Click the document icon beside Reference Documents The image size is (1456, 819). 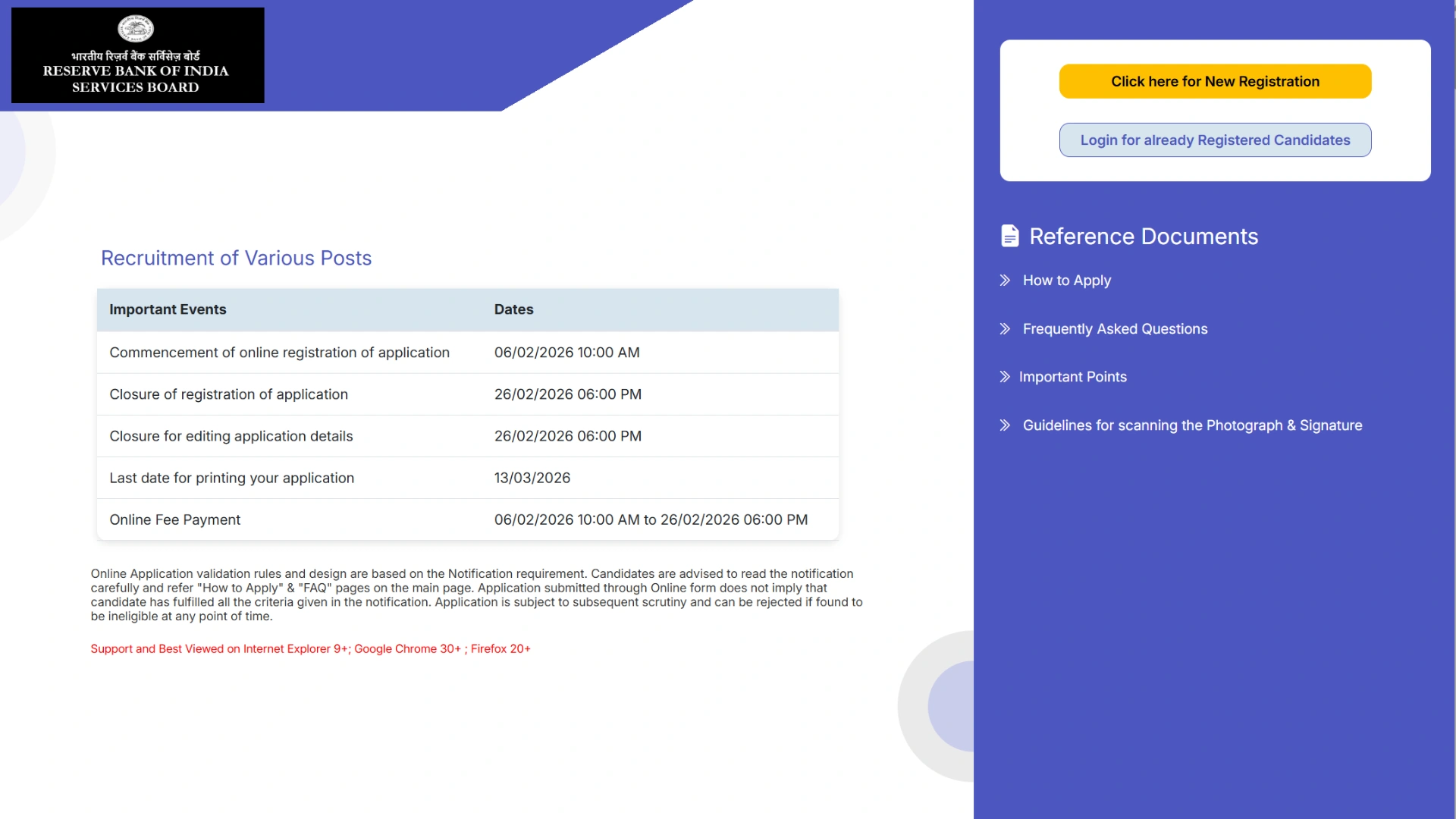pyautogui.click(x=1010, y=236)
